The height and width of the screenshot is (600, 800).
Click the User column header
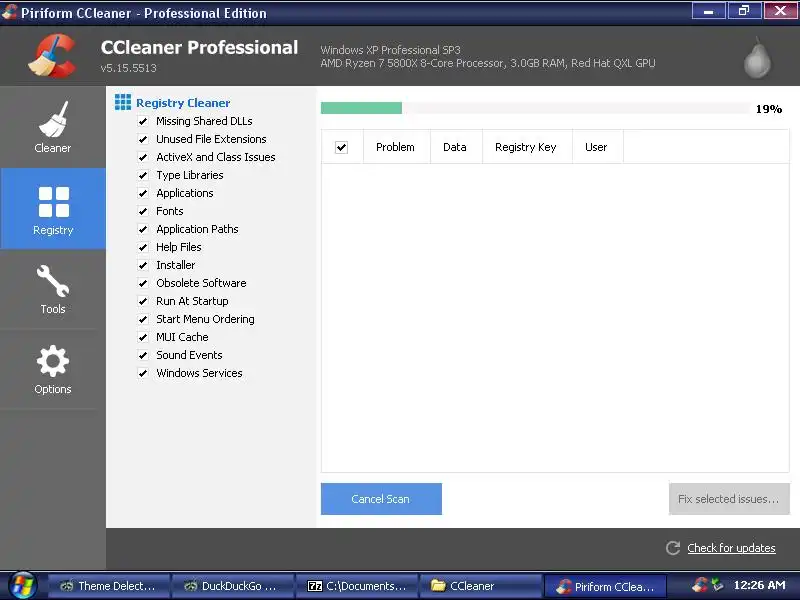pyautogui.click(x=597, y=147)
